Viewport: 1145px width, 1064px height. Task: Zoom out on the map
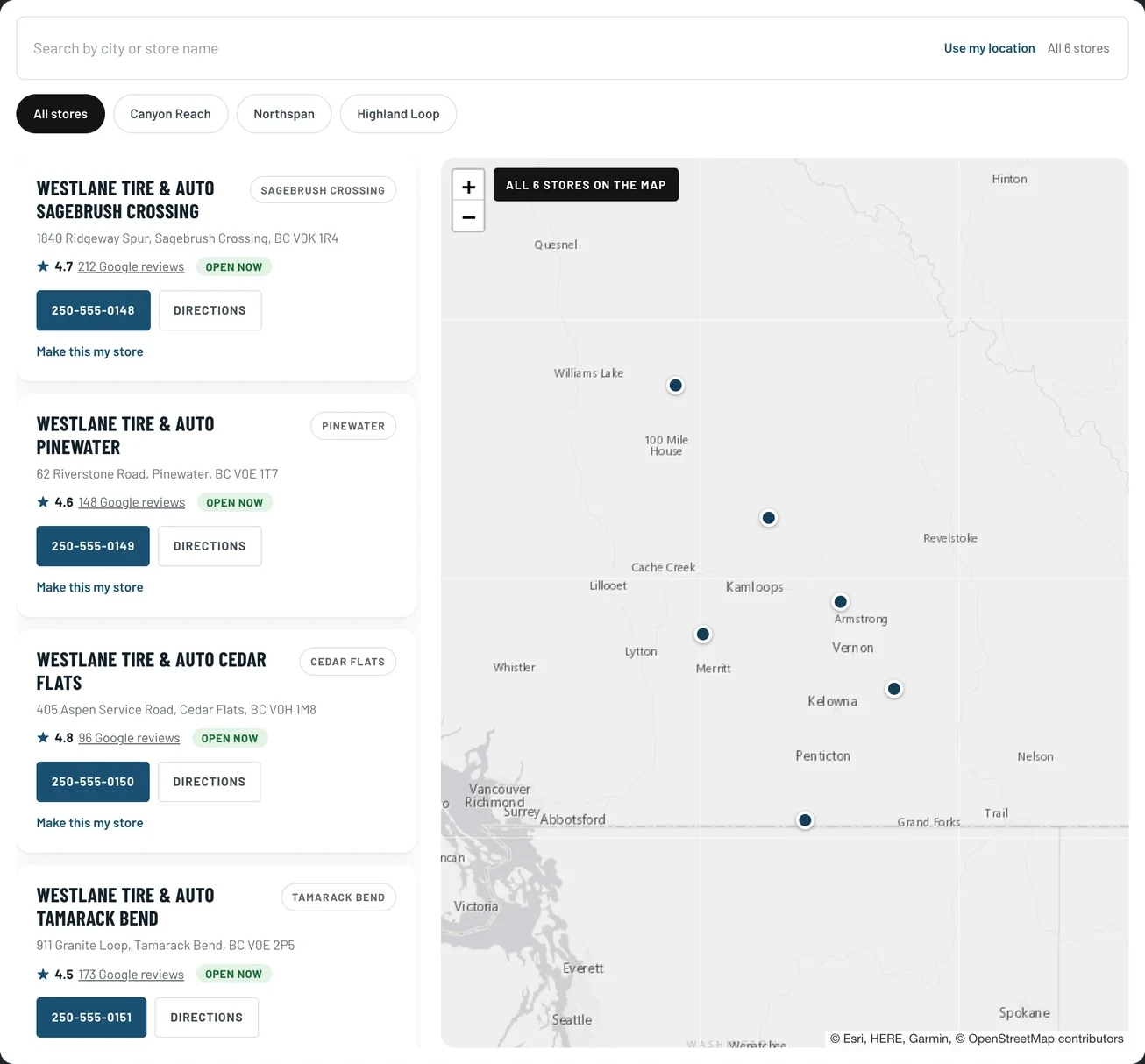point(468,216)
